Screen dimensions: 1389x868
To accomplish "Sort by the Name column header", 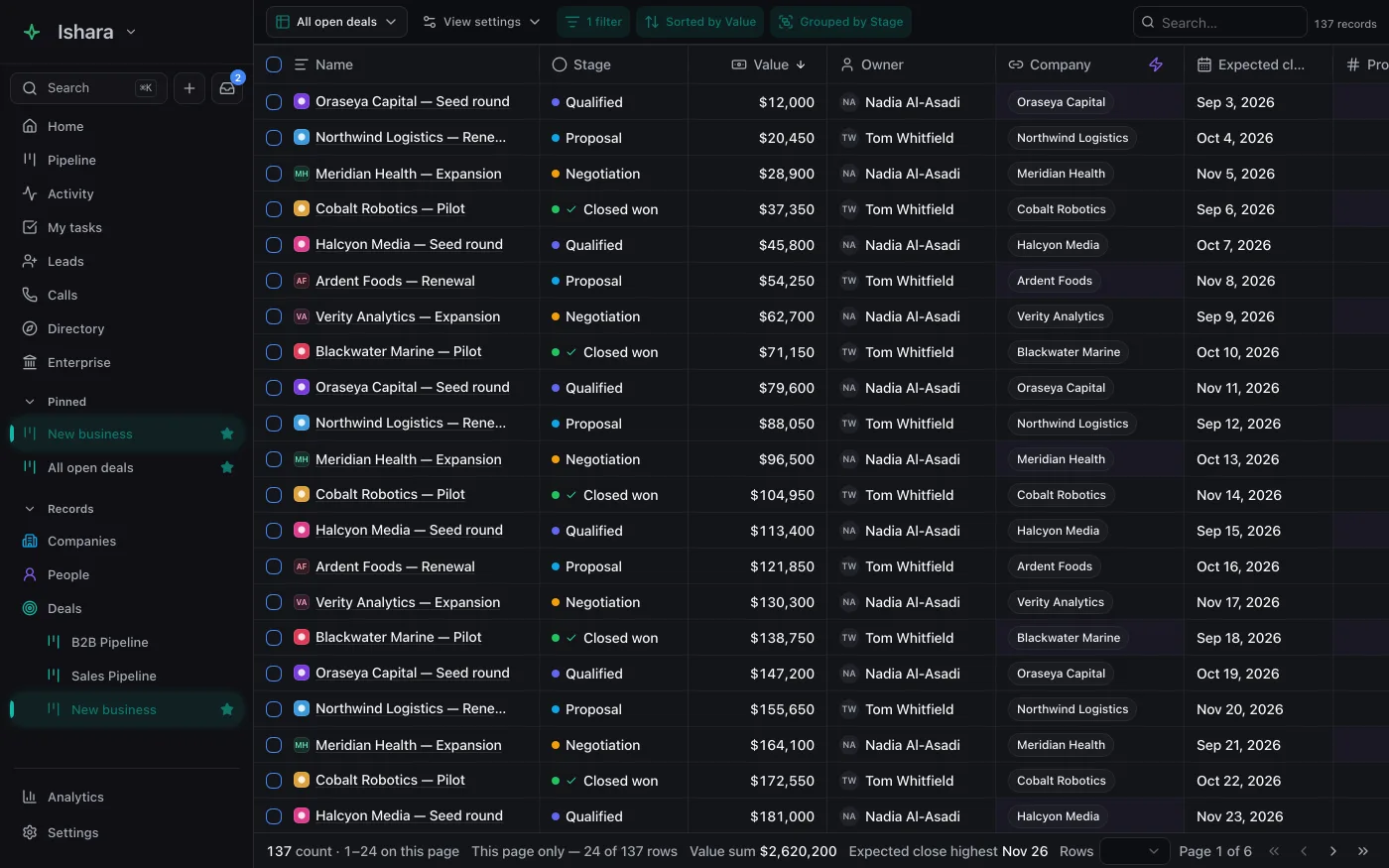I will click(x=334, y=64).
